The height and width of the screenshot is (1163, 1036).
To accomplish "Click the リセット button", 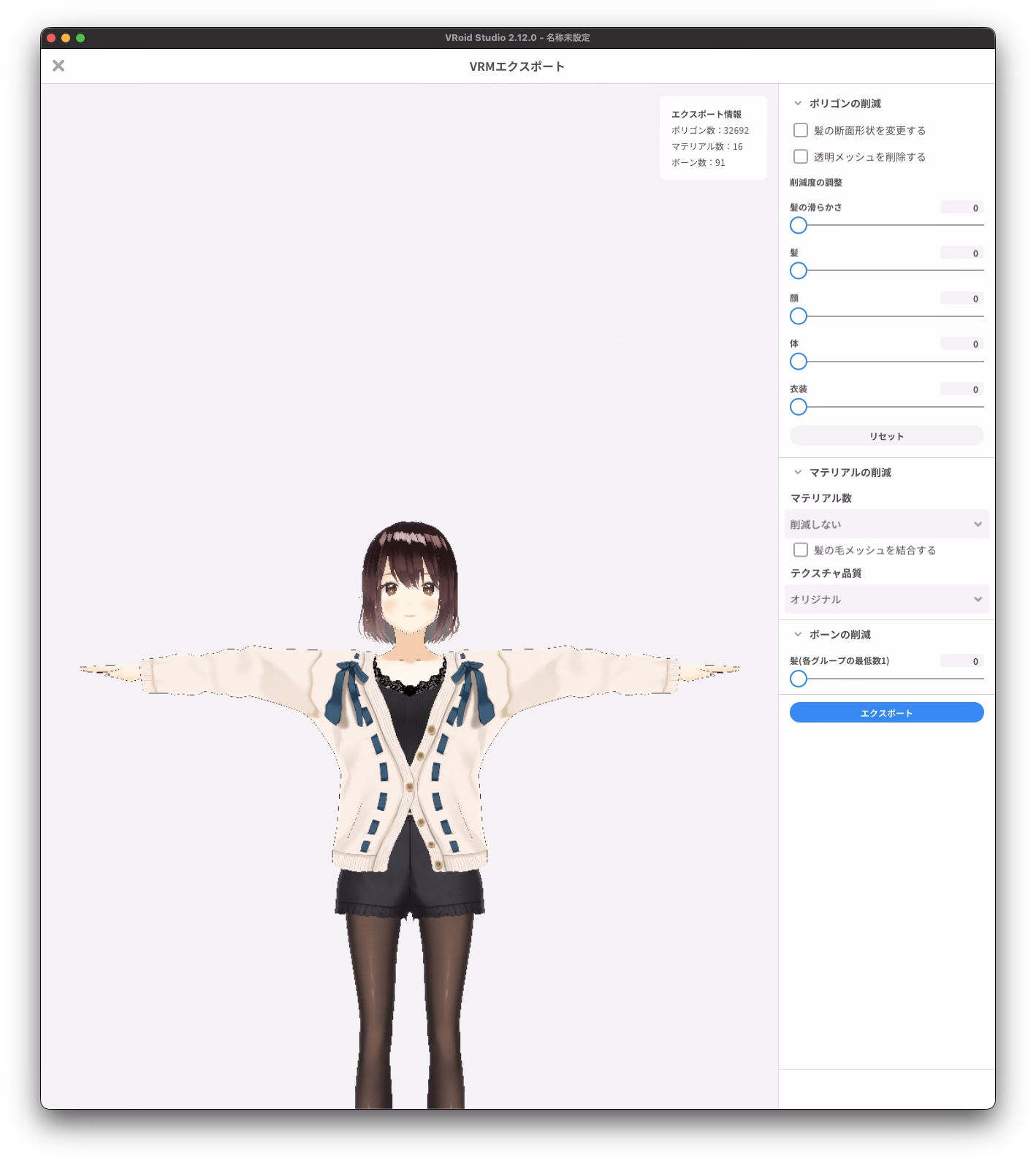I will [886, 436].
